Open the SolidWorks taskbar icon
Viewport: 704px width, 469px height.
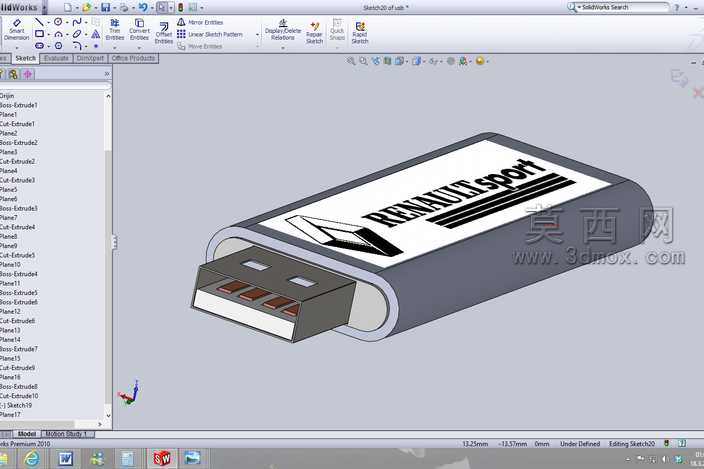[x=162, y=459]
